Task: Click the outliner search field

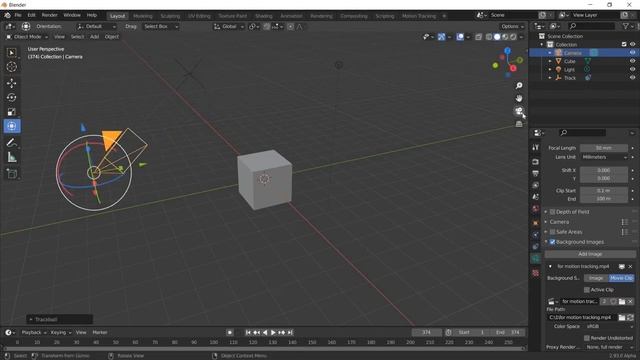Action: (591, 26)
